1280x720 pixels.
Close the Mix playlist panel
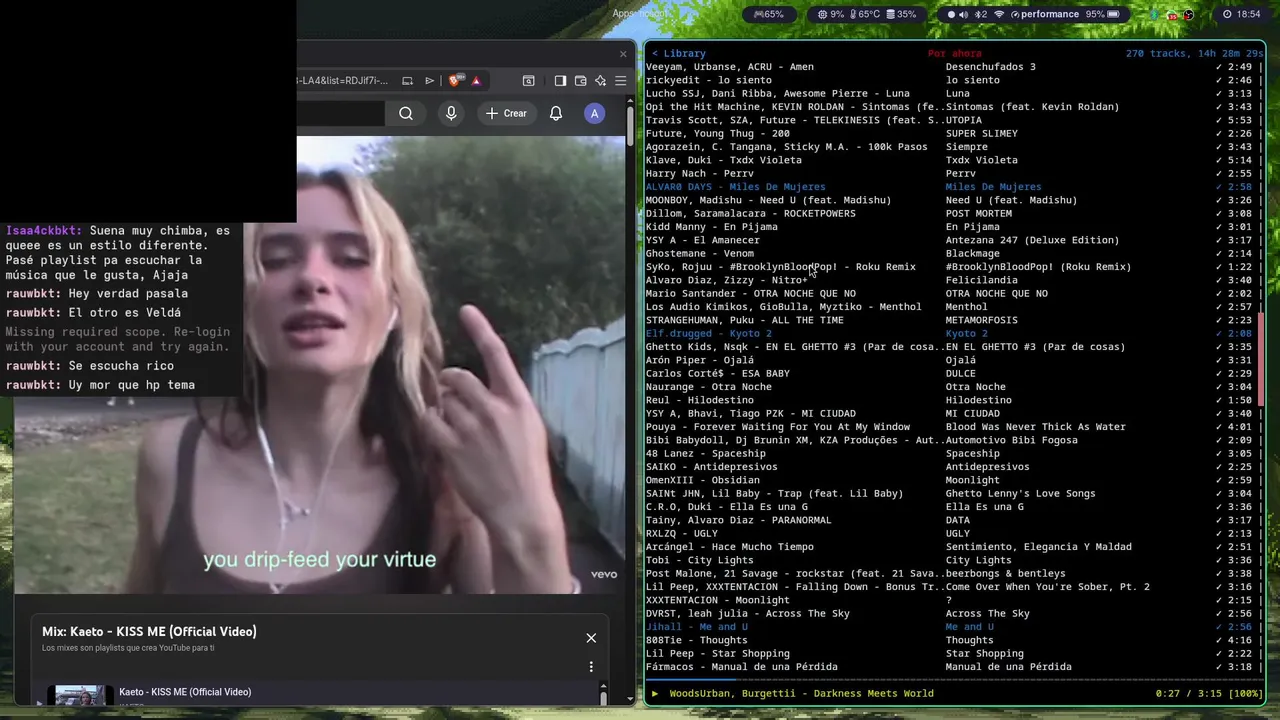[x=591, y=638]
